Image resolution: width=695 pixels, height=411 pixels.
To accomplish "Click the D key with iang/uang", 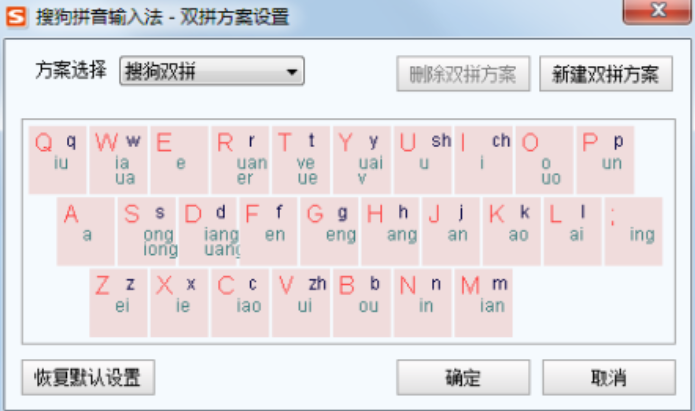I will 210,230.
